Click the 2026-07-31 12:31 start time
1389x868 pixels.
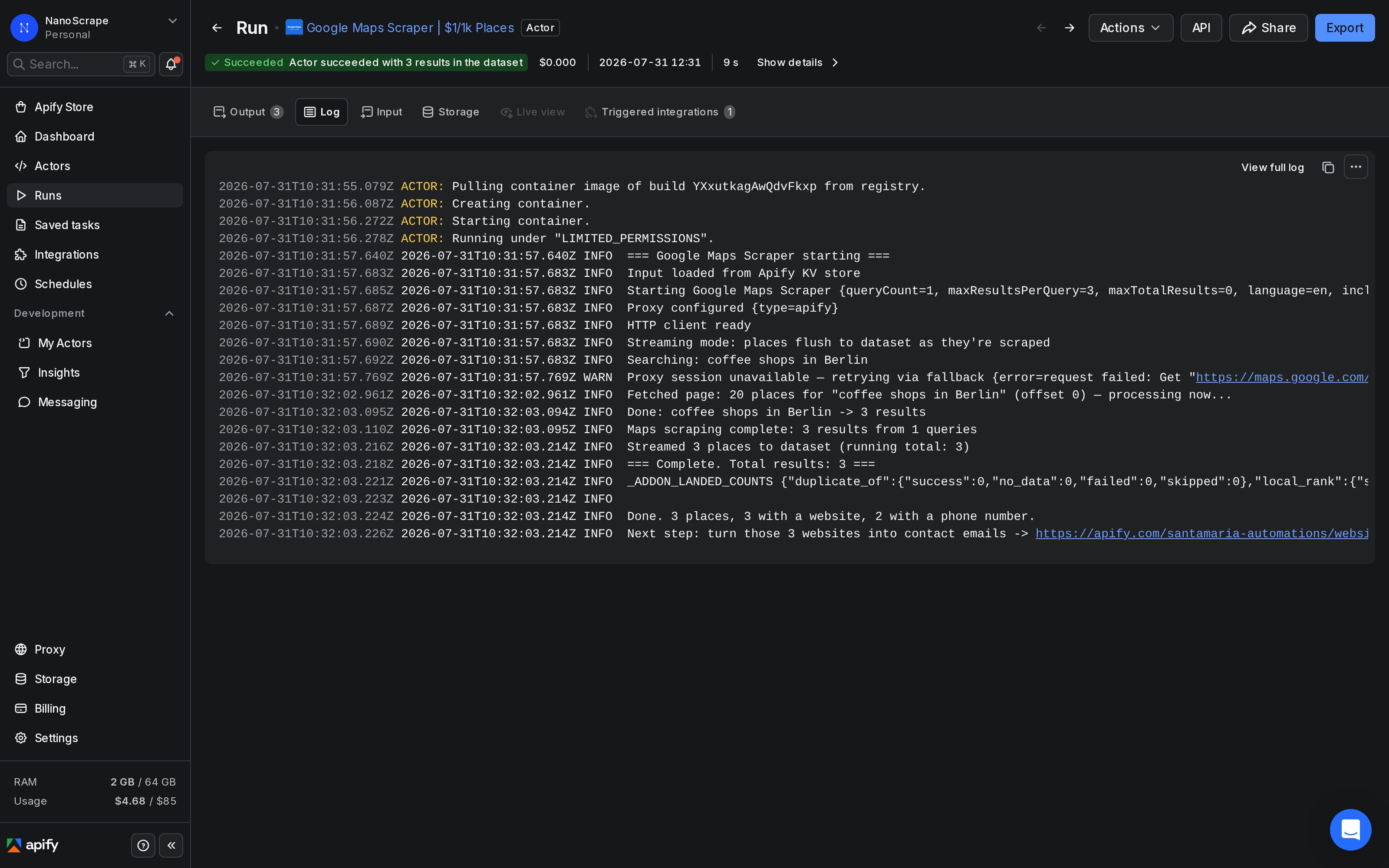pyautogui.click(x=650, y=62)
